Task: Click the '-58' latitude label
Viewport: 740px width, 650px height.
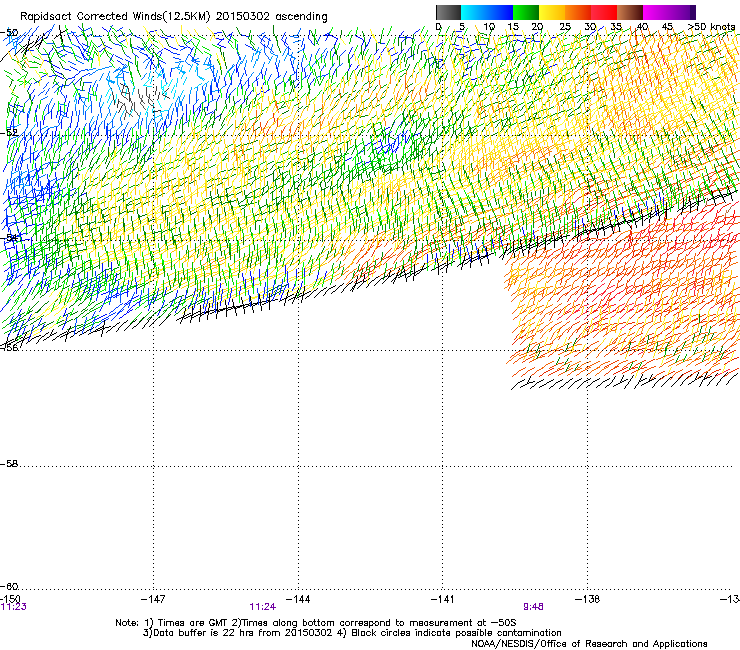Action: [x=9, y=464]
